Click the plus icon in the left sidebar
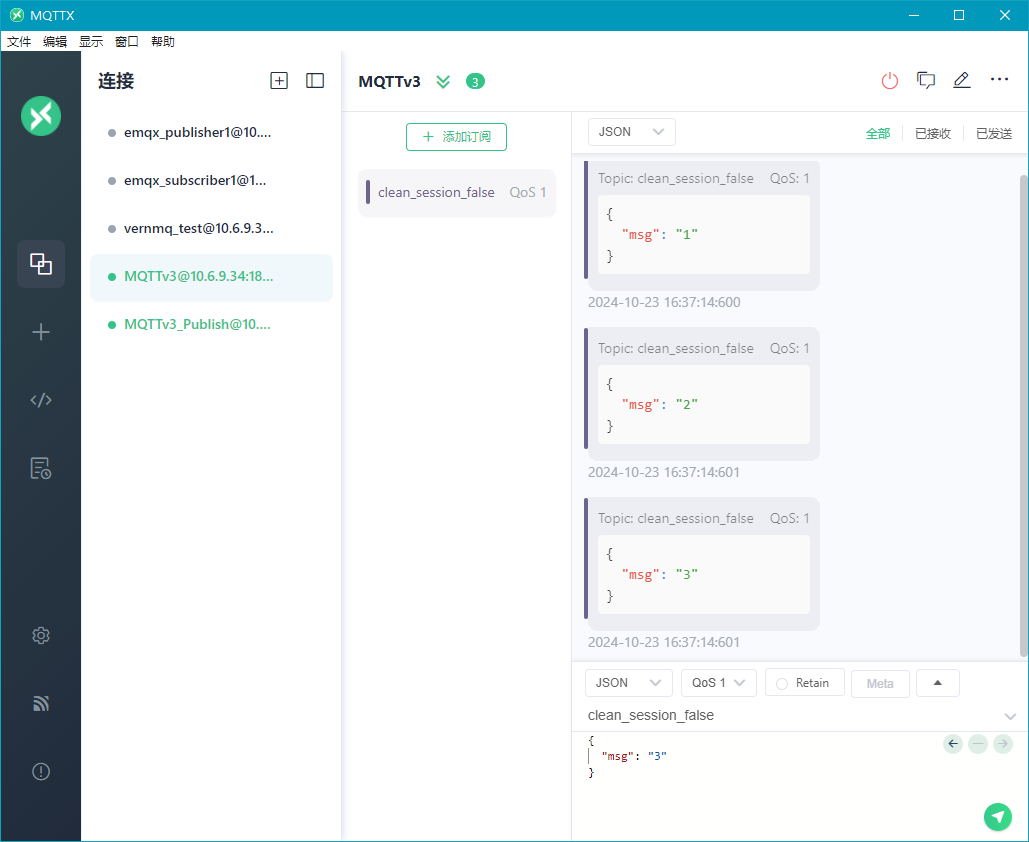This screenshot has height=842, width=1029. tap(41, 332)
